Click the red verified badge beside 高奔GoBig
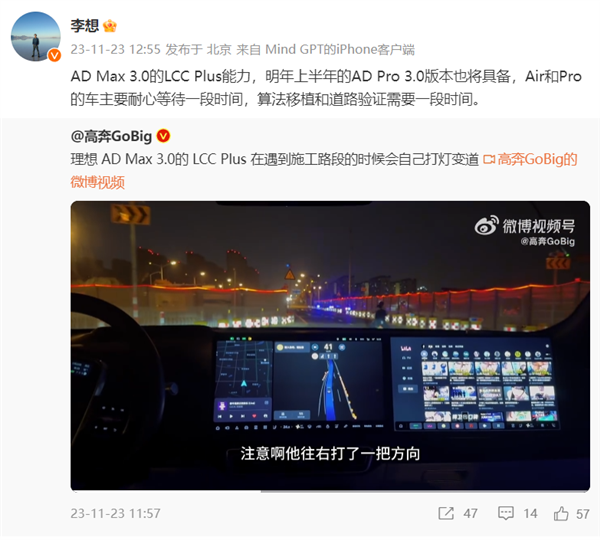Image resolution: width=600 pixels, height=540 pixels. (x=163, y=136)
